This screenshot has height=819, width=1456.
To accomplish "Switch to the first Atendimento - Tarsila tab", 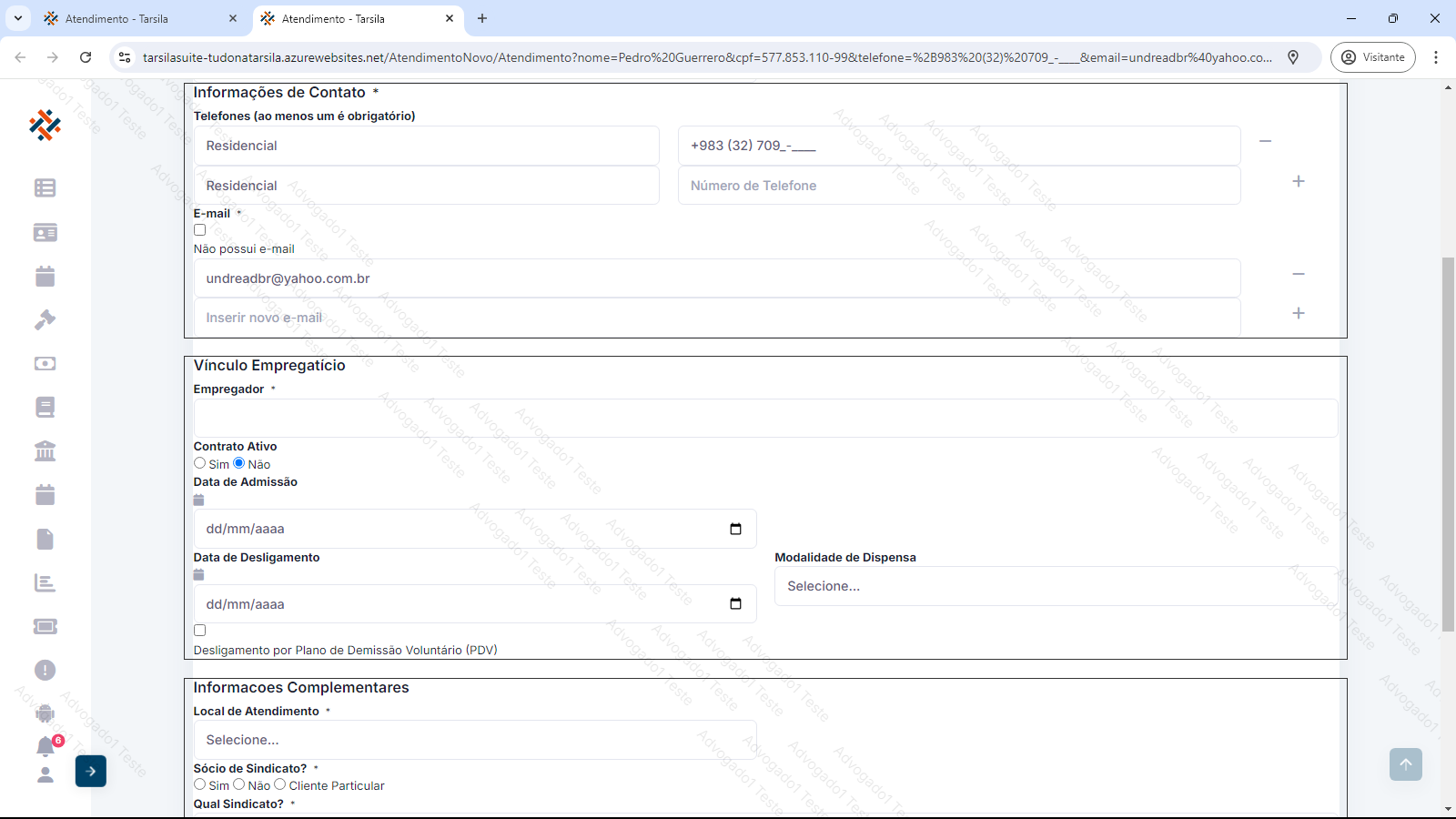I will pos(136,18).
